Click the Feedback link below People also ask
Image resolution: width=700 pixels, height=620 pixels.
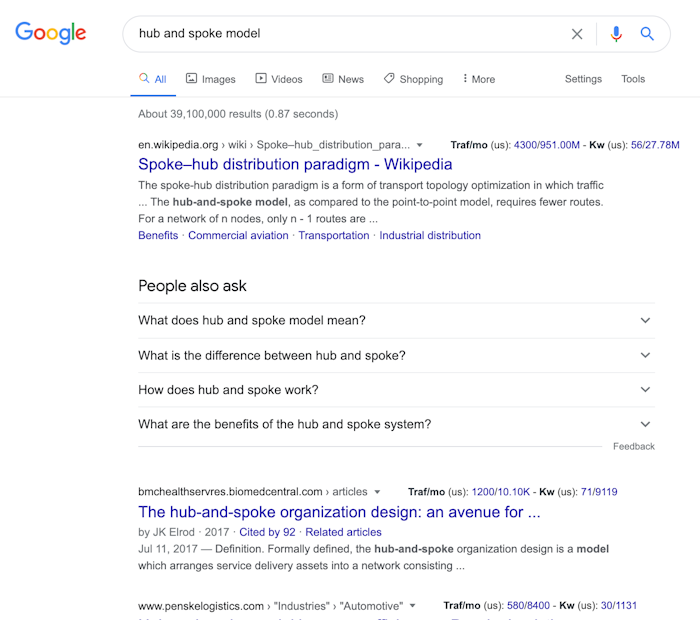tap(634, 447)
